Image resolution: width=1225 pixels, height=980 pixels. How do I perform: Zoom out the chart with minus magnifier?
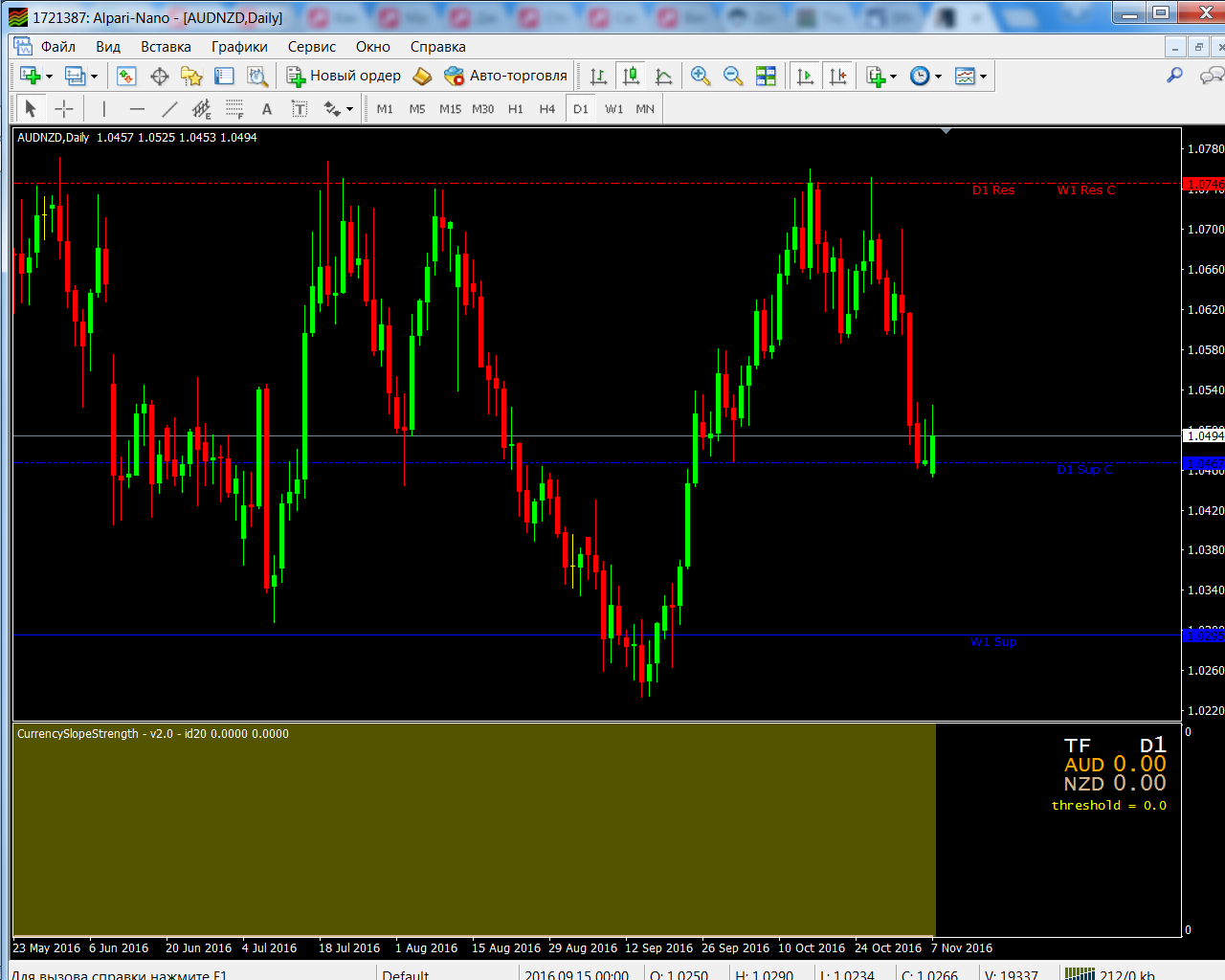click(733, 76)
